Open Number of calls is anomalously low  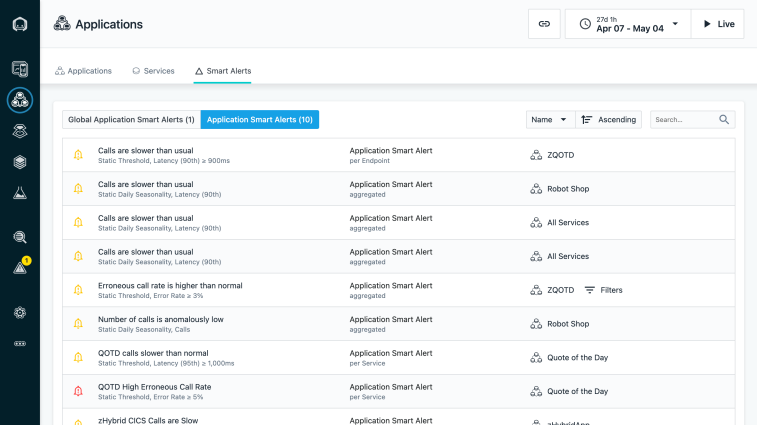(x=398, y=324)
